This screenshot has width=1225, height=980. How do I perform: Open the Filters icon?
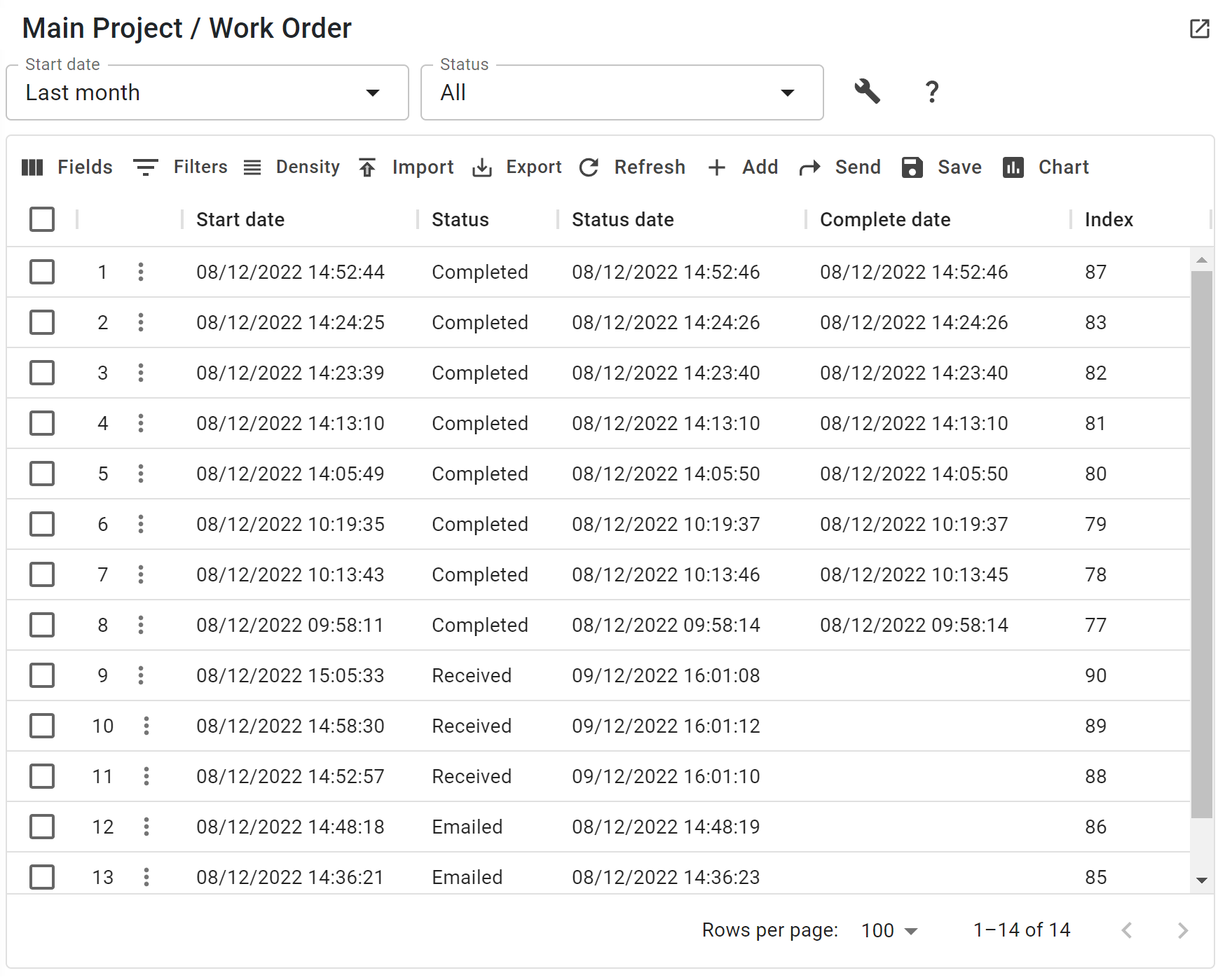coord(145,167)
